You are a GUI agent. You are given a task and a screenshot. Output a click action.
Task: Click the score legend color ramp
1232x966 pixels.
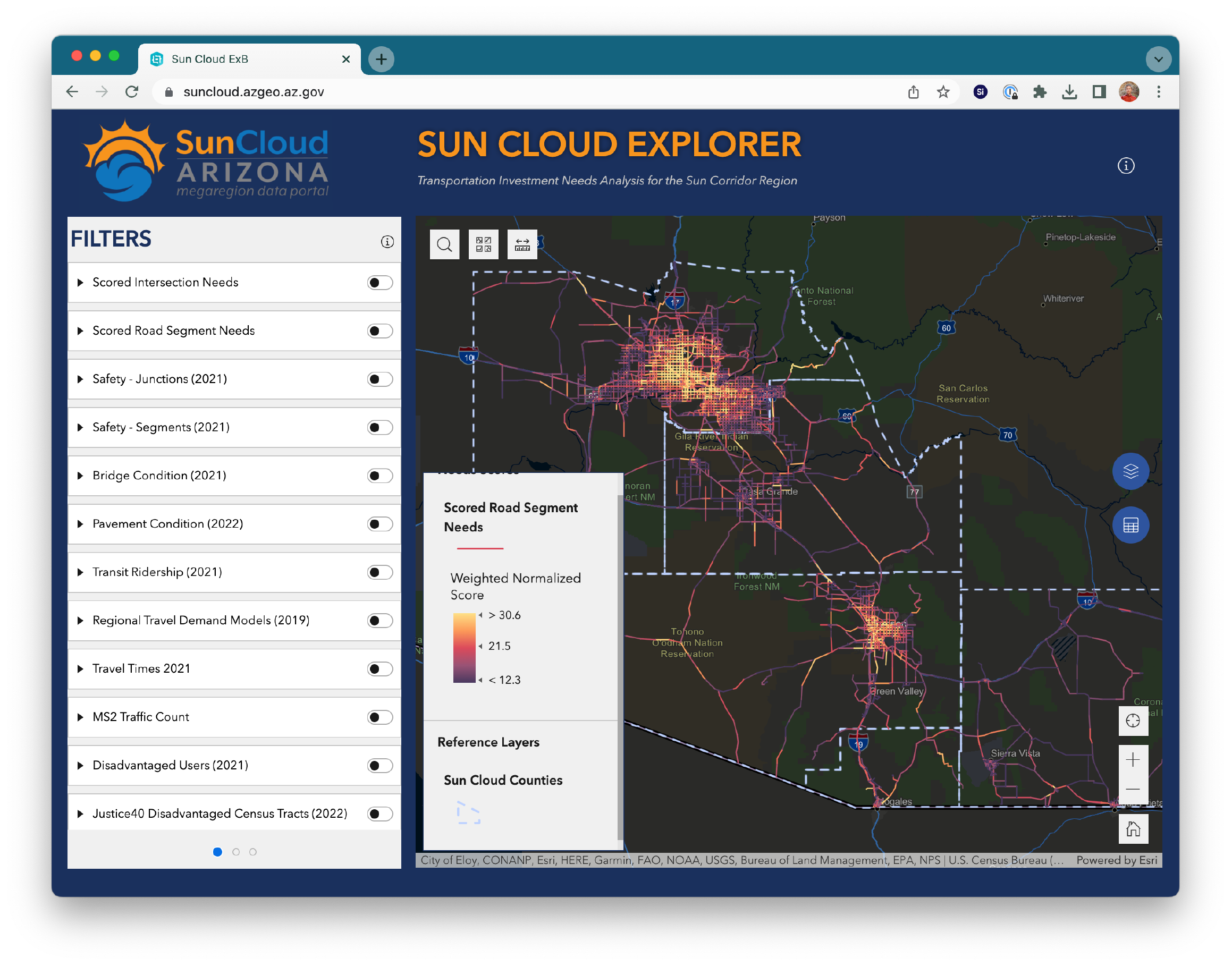pos(464,648)
